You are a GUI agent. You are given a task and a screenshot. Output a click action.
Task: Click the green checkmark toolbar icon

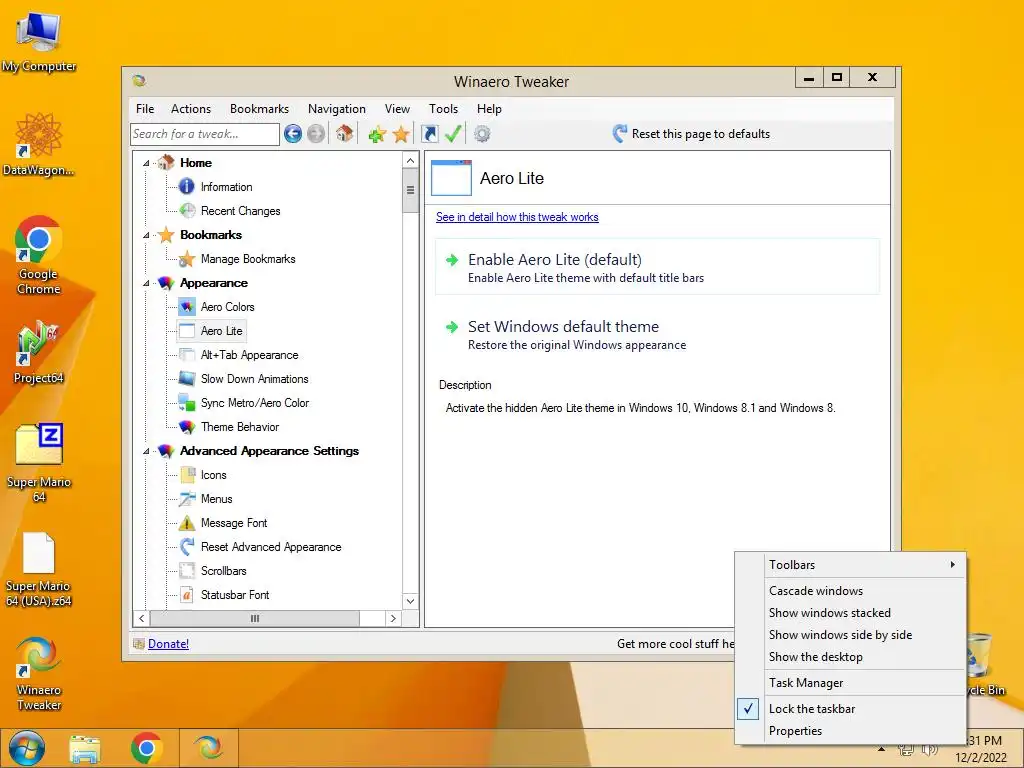click(x=453, y=134)
